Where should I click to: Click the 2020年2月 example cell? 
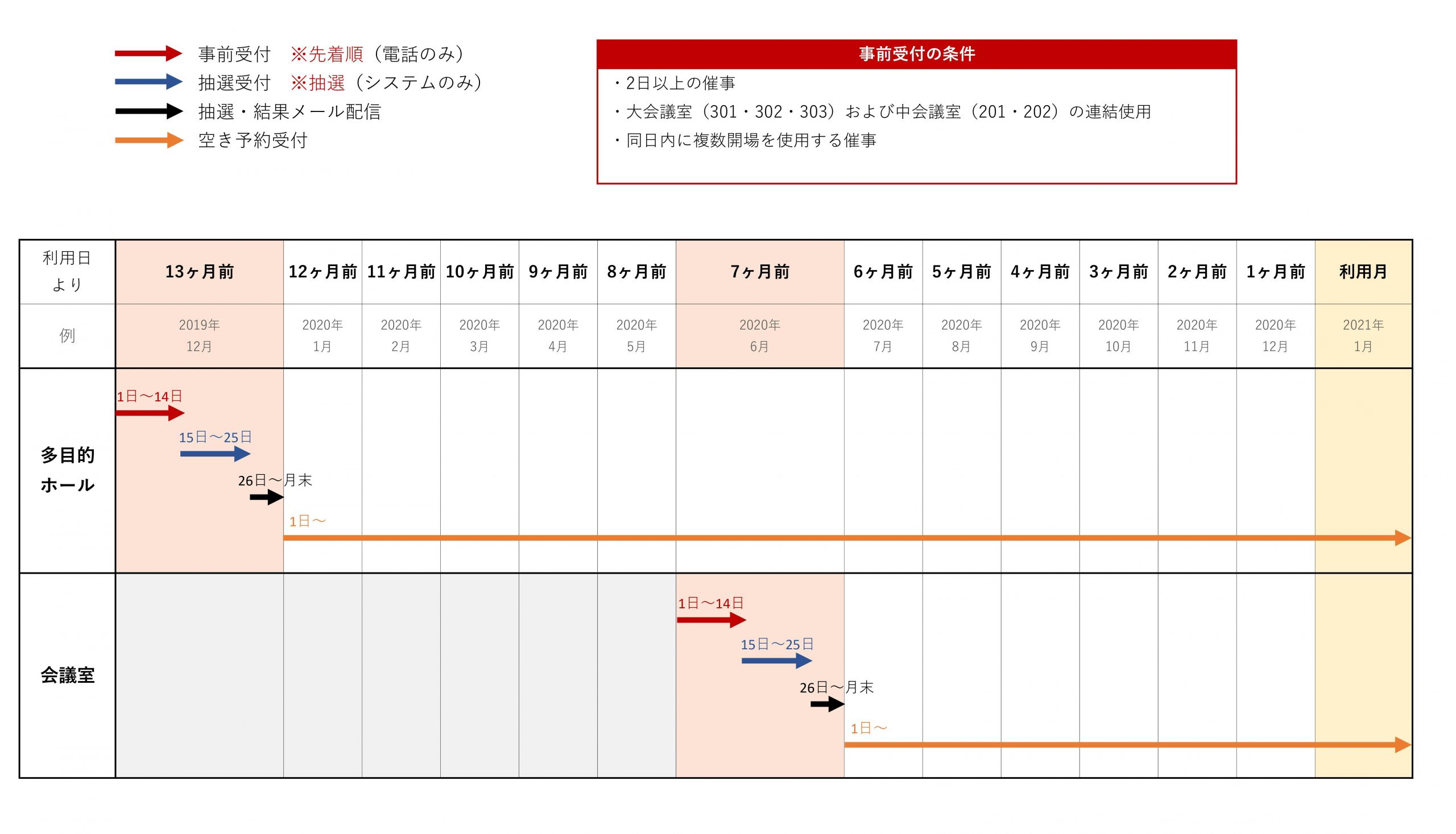(x=401, y=335)
